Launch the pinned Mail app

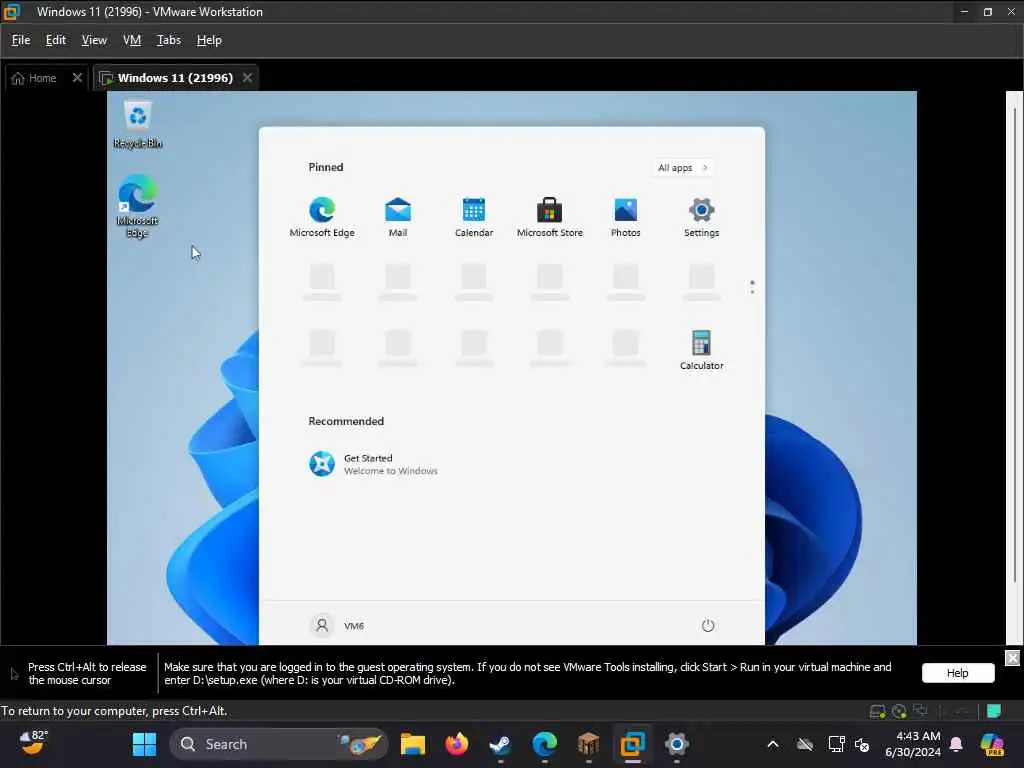pyautogui.click(x=398, y=217)
